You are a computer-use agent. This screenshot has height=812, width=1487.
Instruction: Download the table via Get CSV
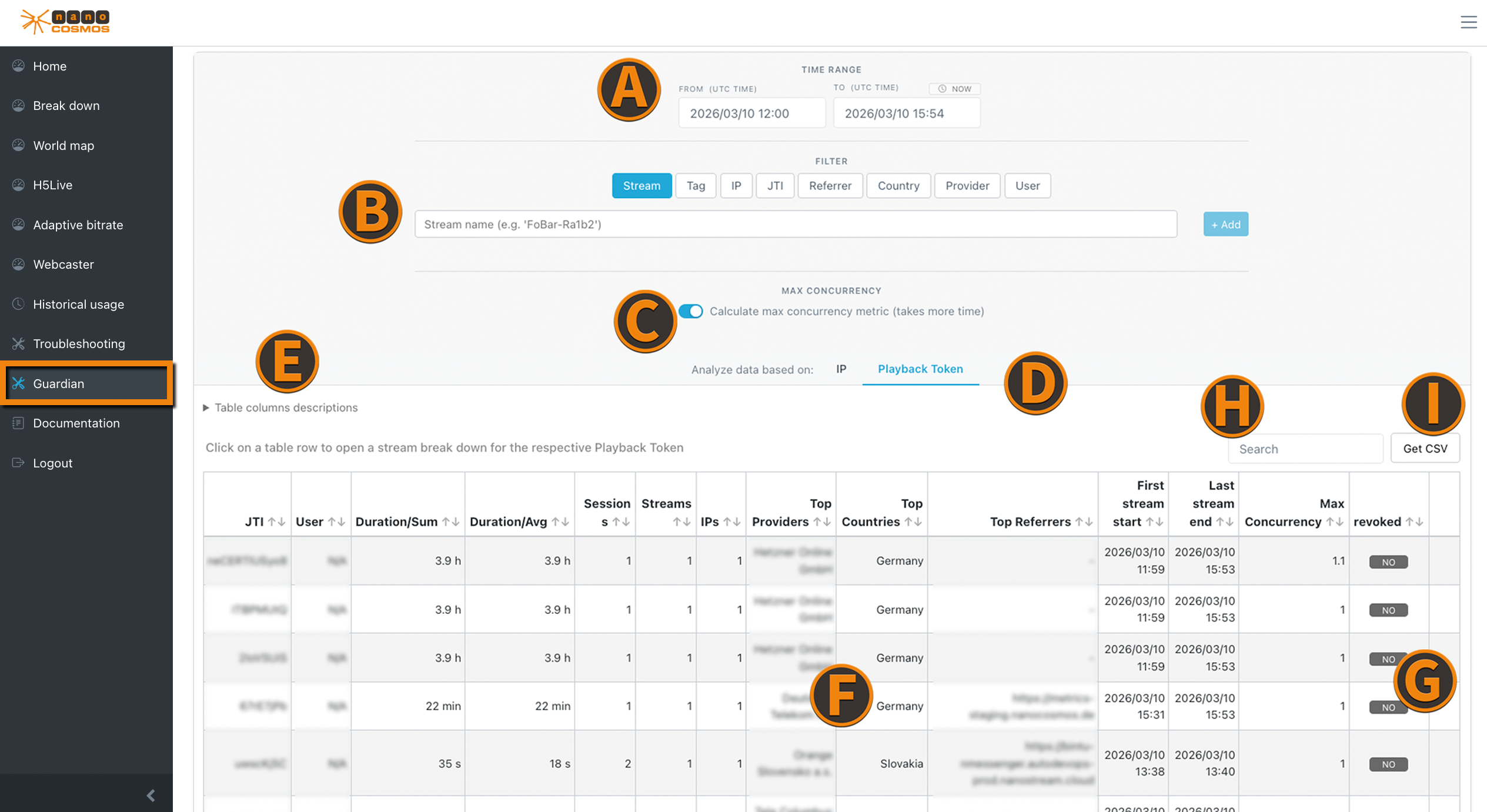click(x=1425, y=447)
